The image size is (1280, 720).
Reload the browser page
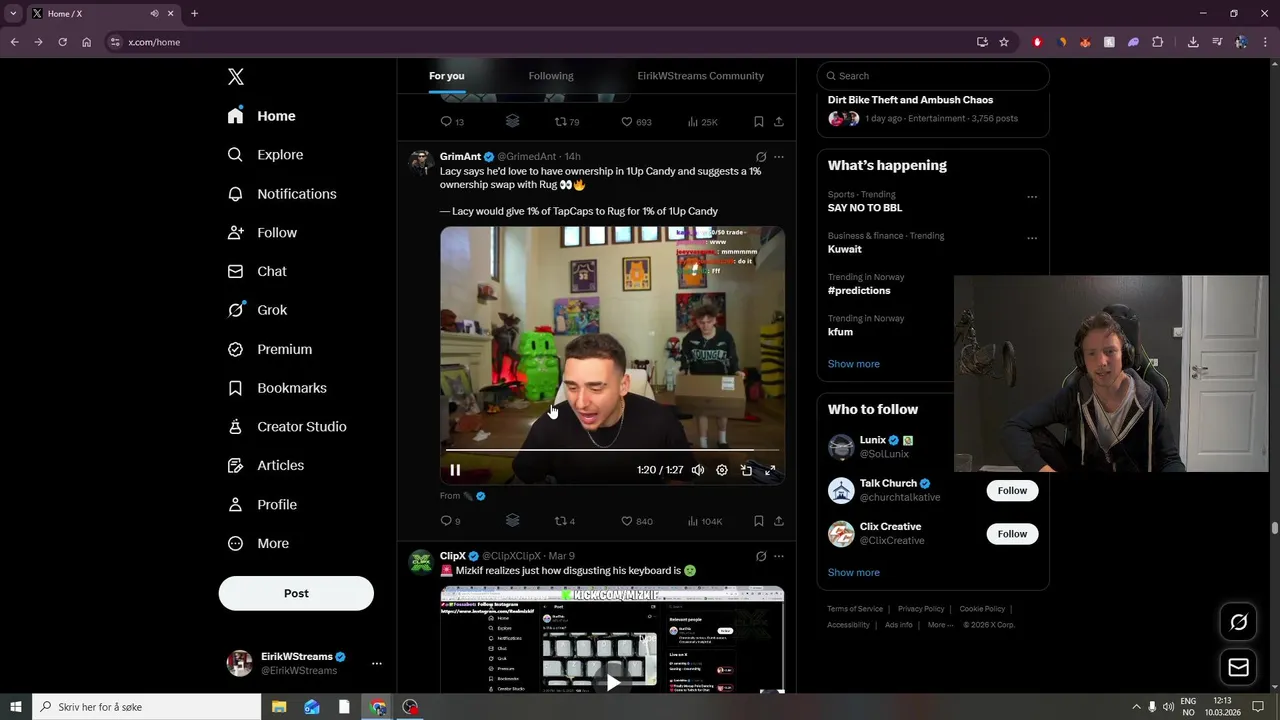[x=62, y=42]
